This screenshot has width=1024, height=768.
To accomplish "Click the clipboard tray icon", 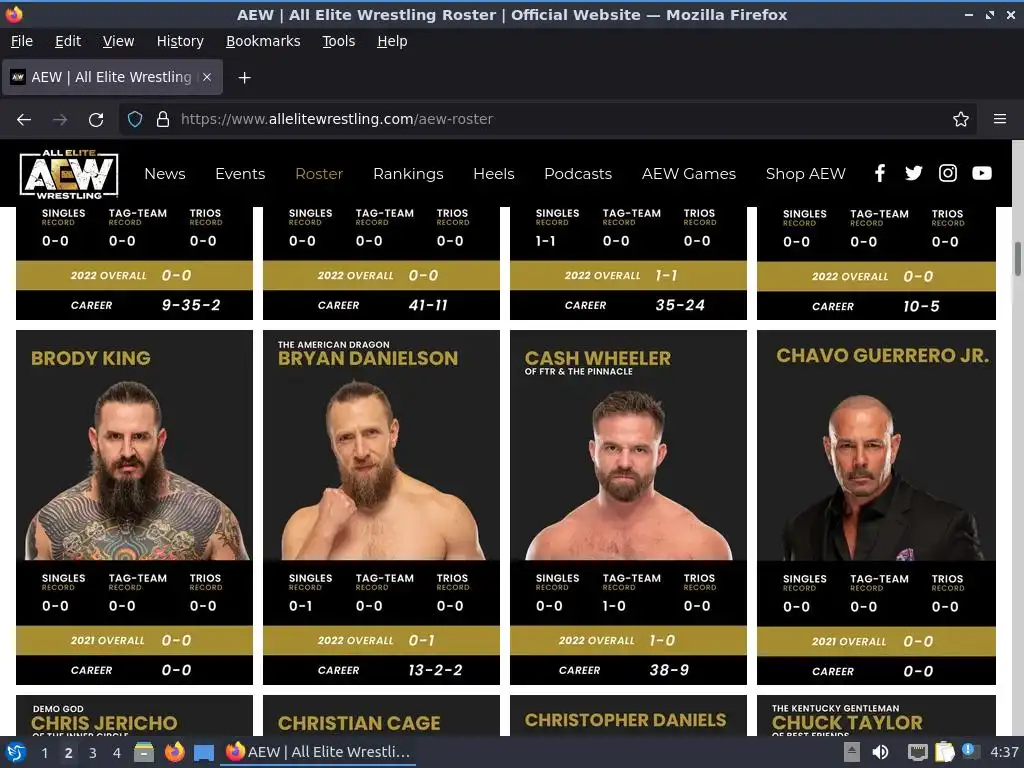I will click(x=944, y=752).
